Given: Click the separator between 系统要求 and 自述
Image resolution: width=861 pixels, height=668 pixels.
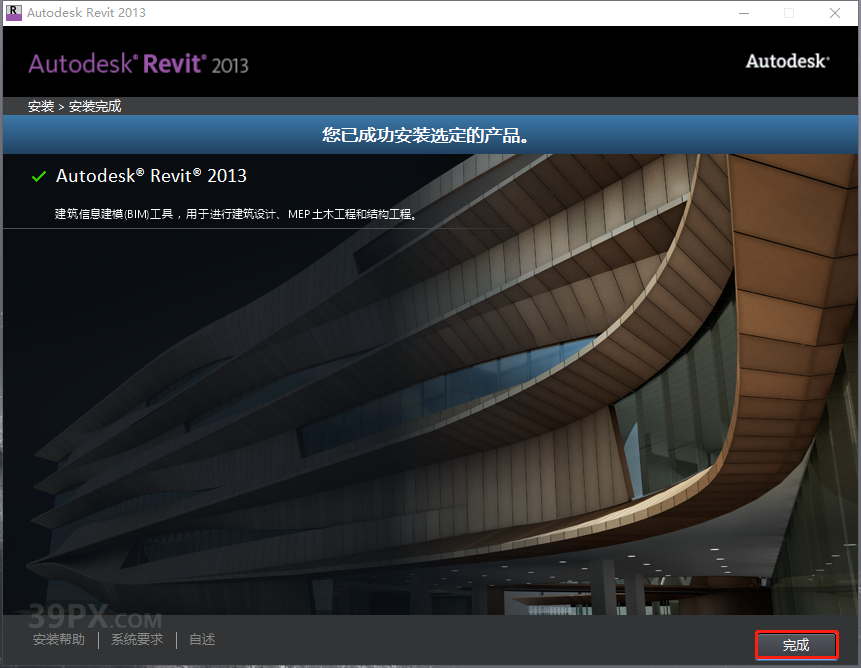Looking at the screenshot, I should 174,639.
